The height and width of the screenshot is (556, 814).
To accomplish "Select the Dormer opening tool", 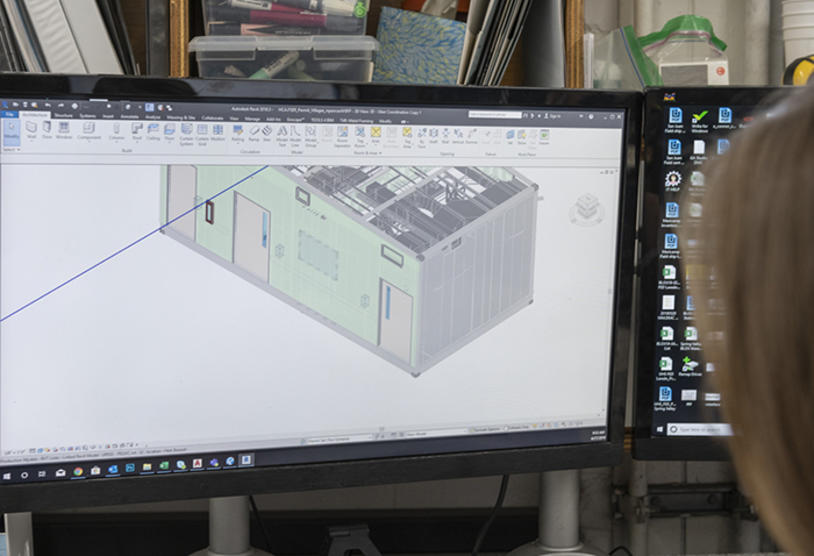I will (x=471, y=137).
